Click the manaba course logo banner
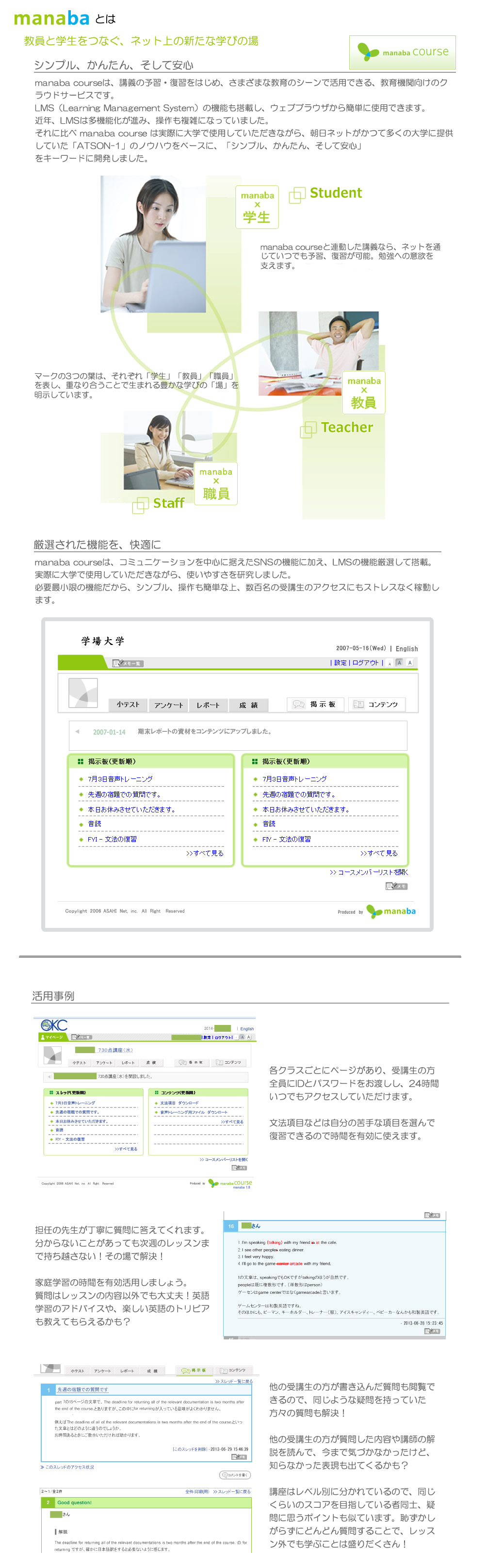This screenshot has height=1568, width=487. pos(403,52)
